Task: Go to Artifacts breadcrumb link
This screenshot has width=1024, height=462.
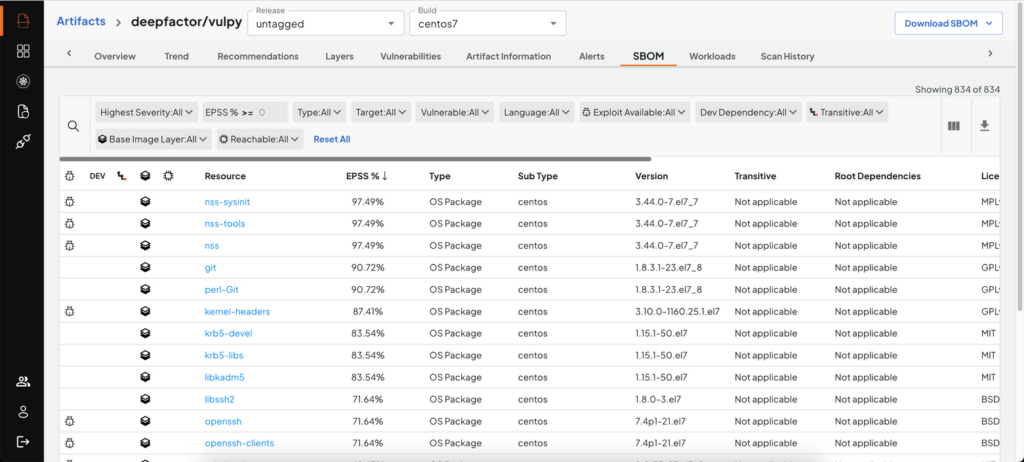Action: pos(81,21)
